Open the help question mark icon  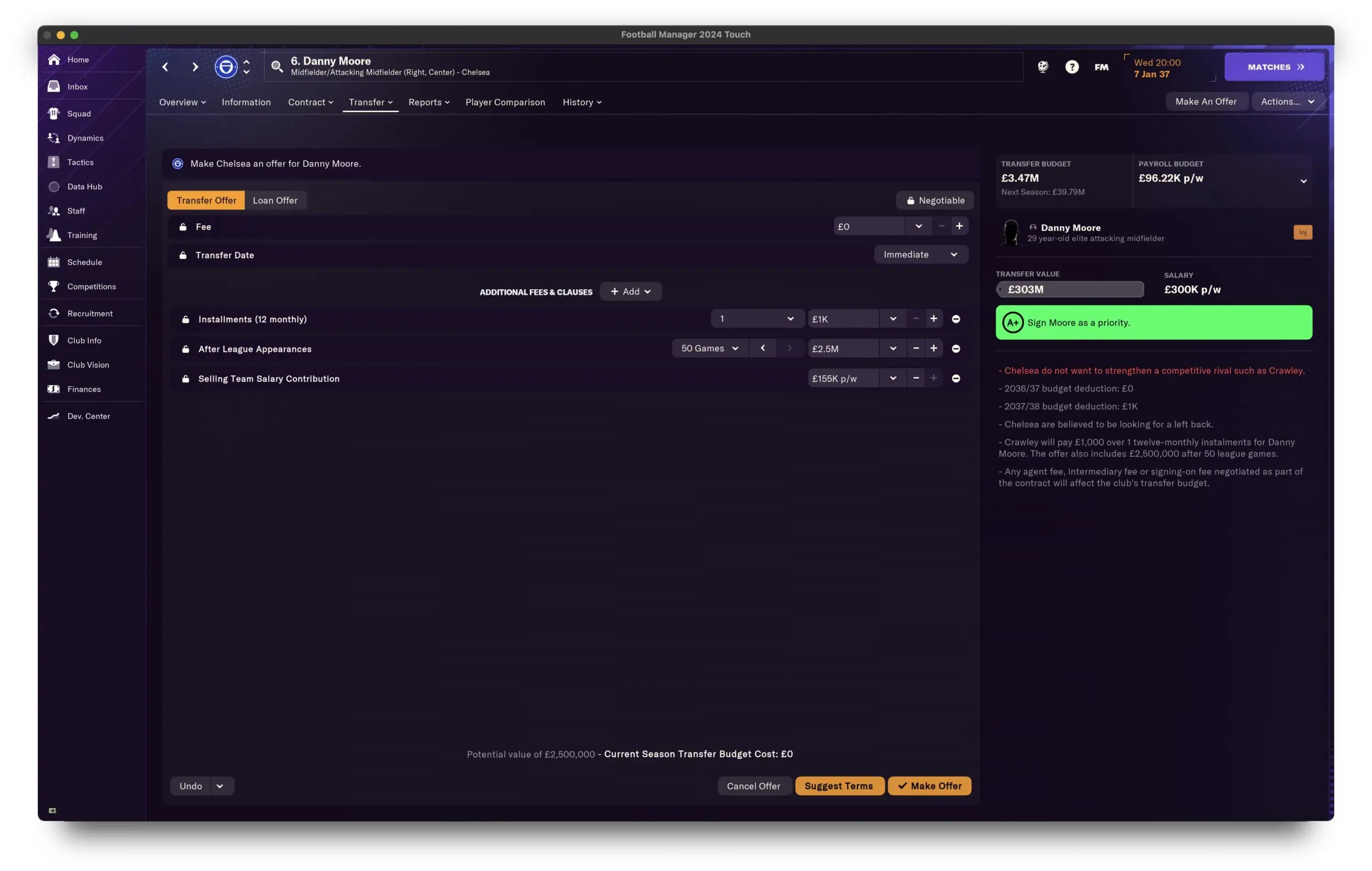tap(1072, 66)
